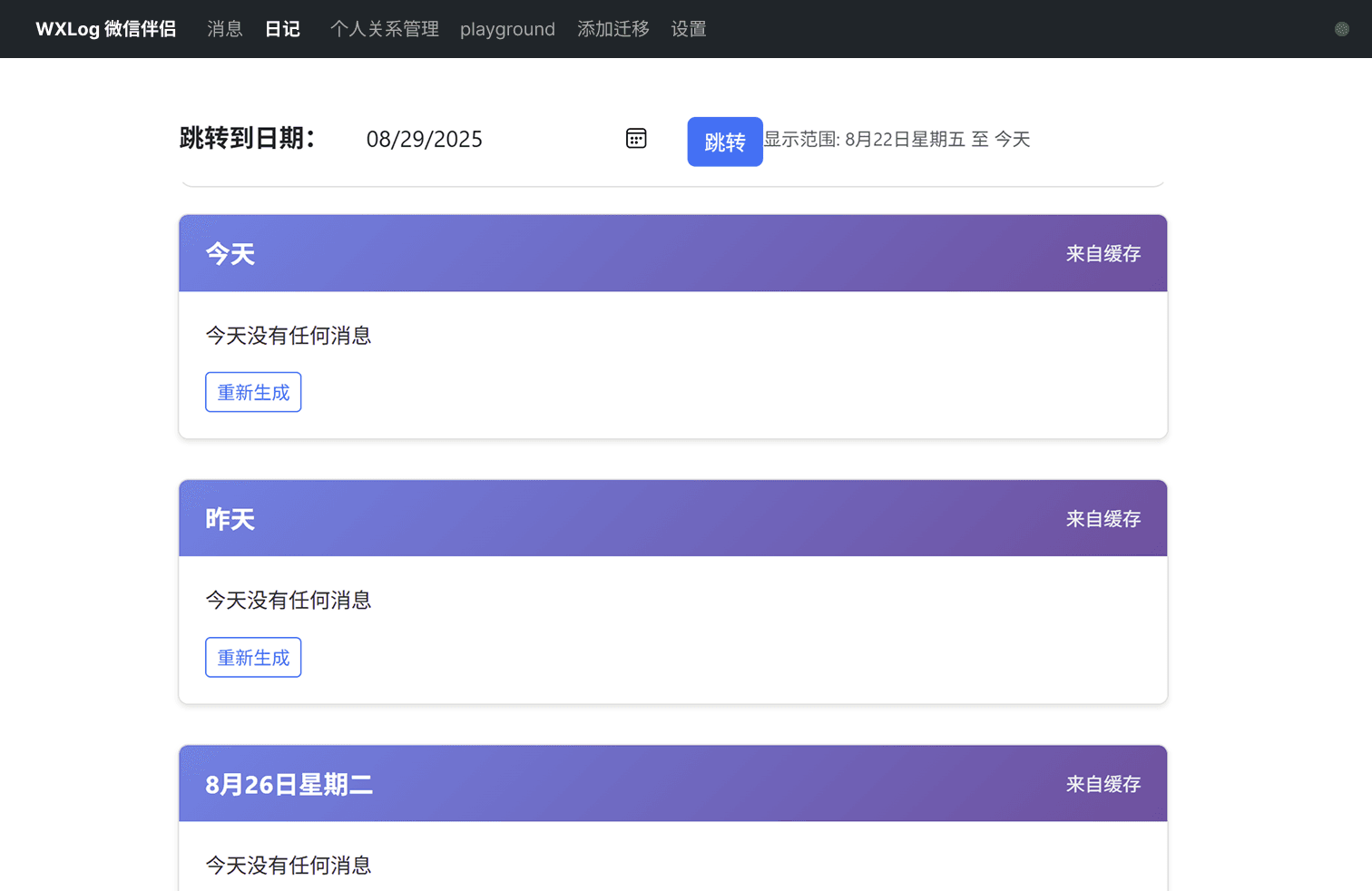Open the calendar date picker icon
This screenshot has width=1372, height=891.
click(x=636, y=139)
